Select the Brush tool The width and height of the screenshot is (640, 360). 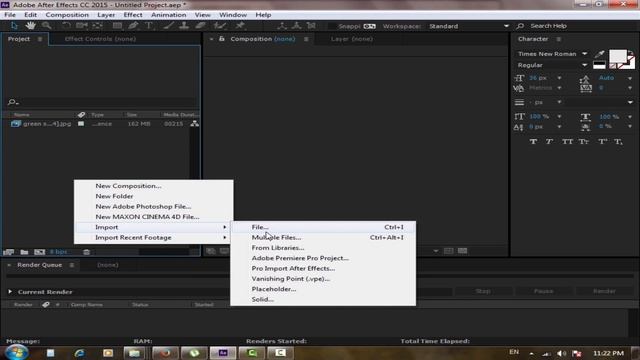click(169, 26)
